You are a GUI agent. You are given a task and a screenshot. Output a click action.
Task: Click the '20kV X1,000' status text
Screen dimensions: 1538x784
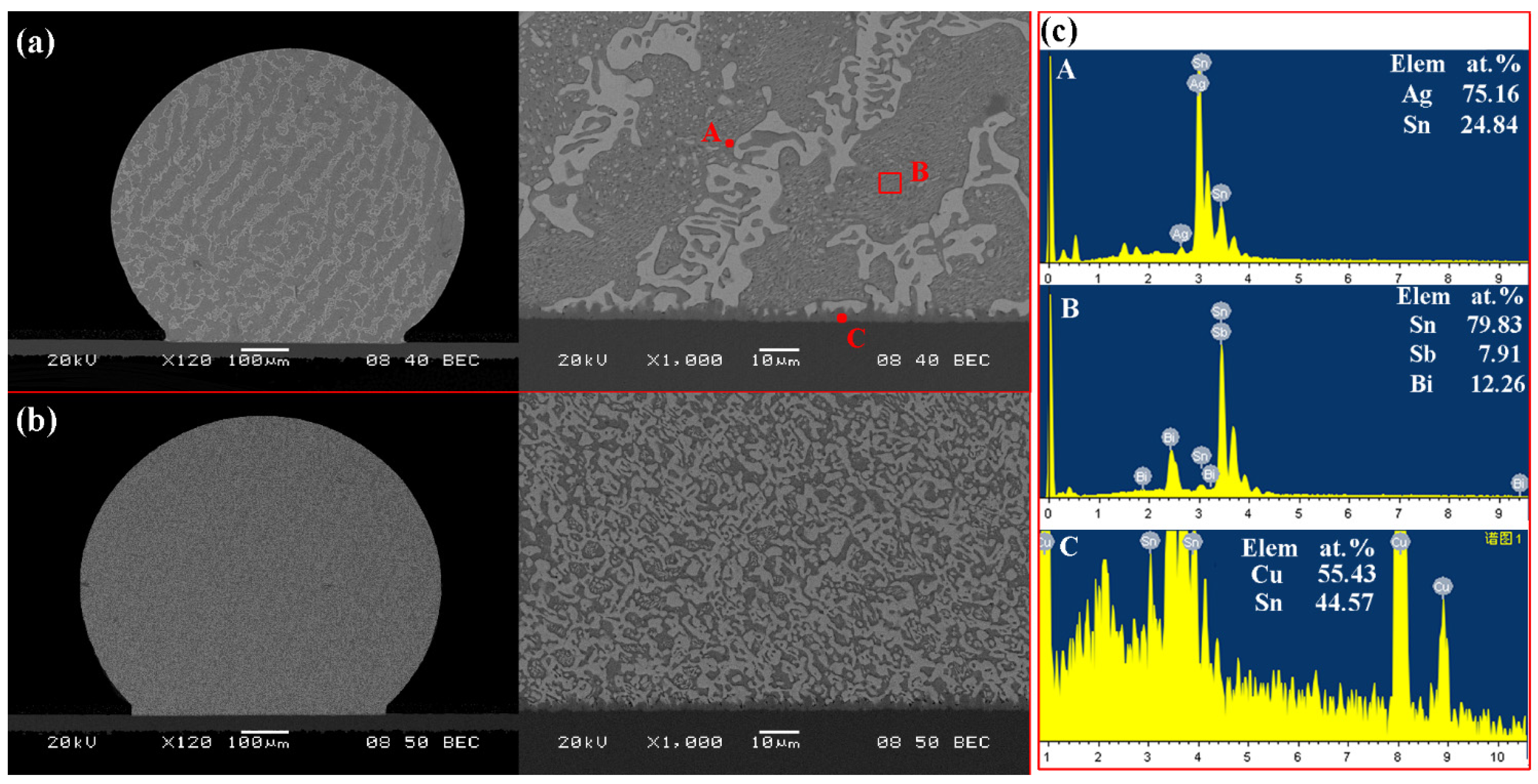633,360
